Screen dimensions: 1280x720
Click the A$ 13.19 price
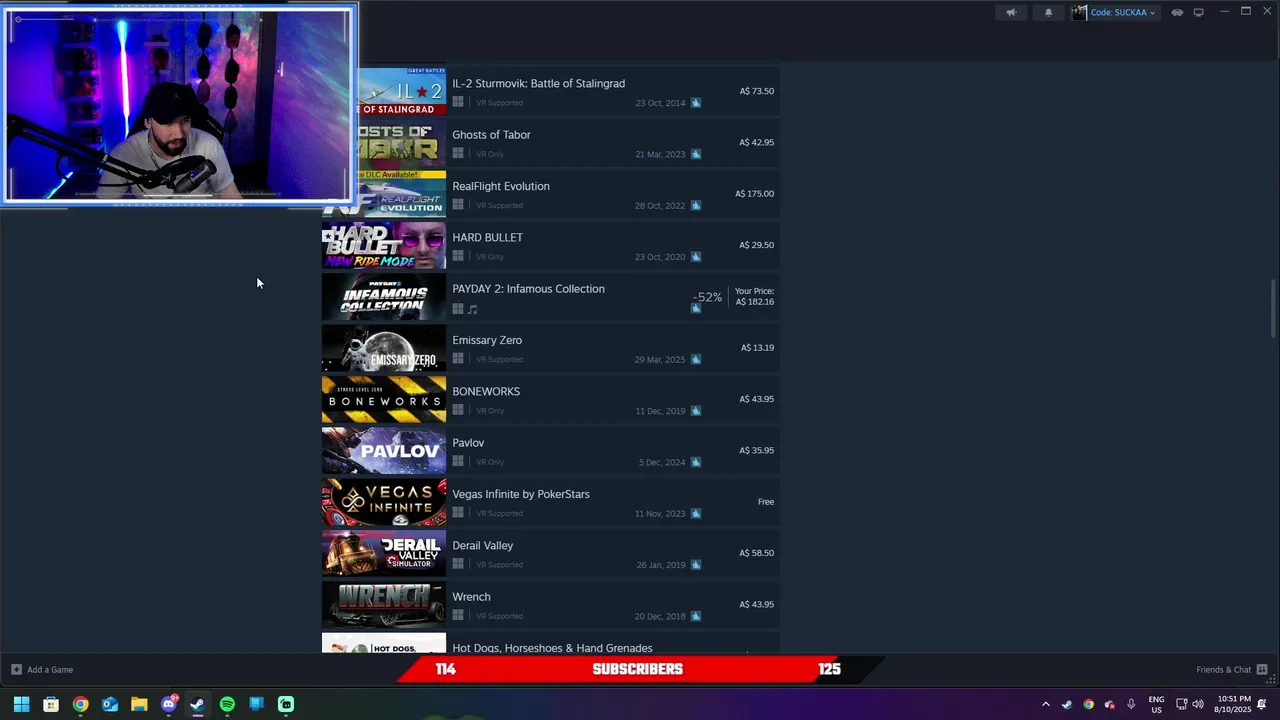click(x=757, y=347)
